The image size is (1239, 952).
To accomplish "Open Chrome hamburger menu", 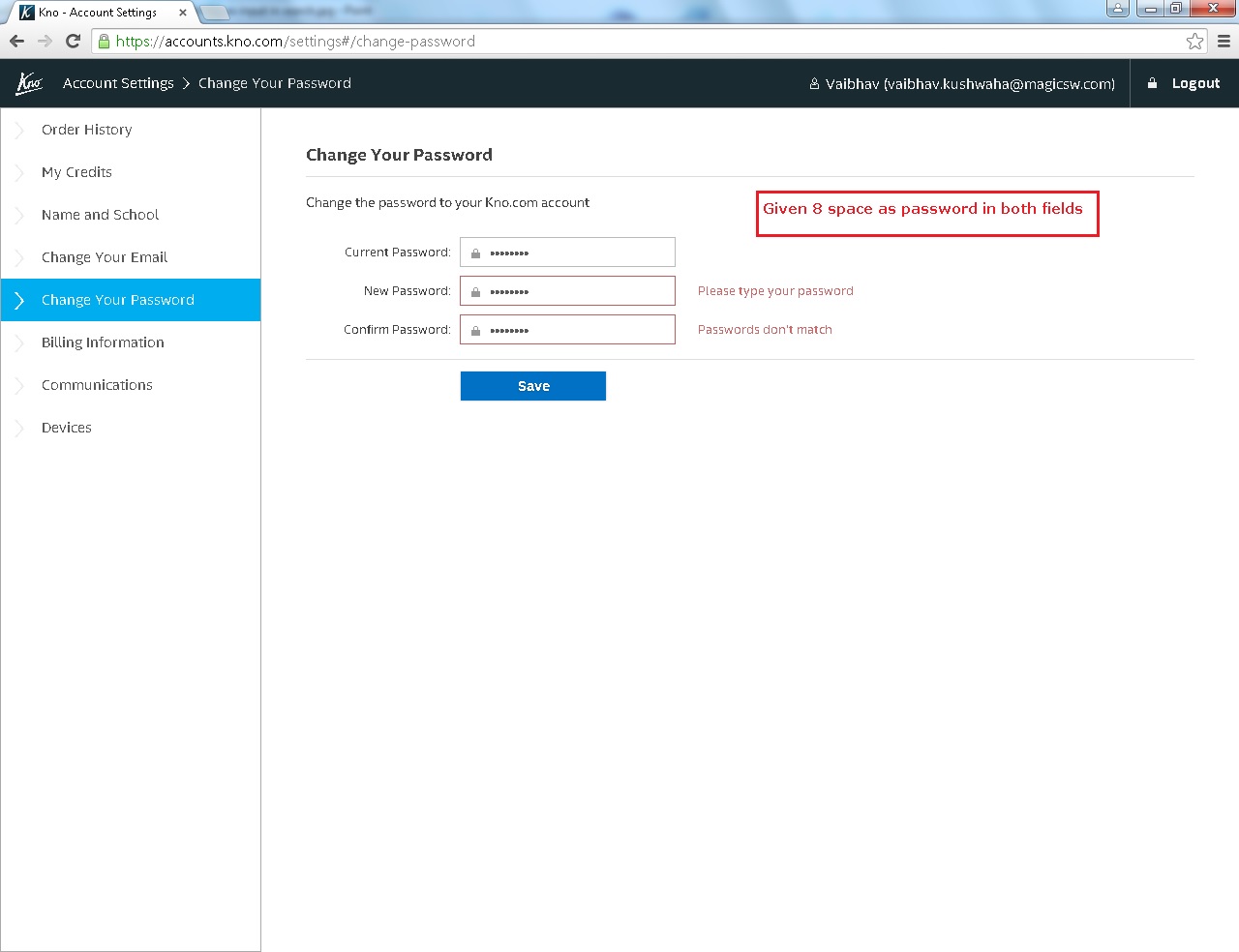I will (x=1224, y=41).
